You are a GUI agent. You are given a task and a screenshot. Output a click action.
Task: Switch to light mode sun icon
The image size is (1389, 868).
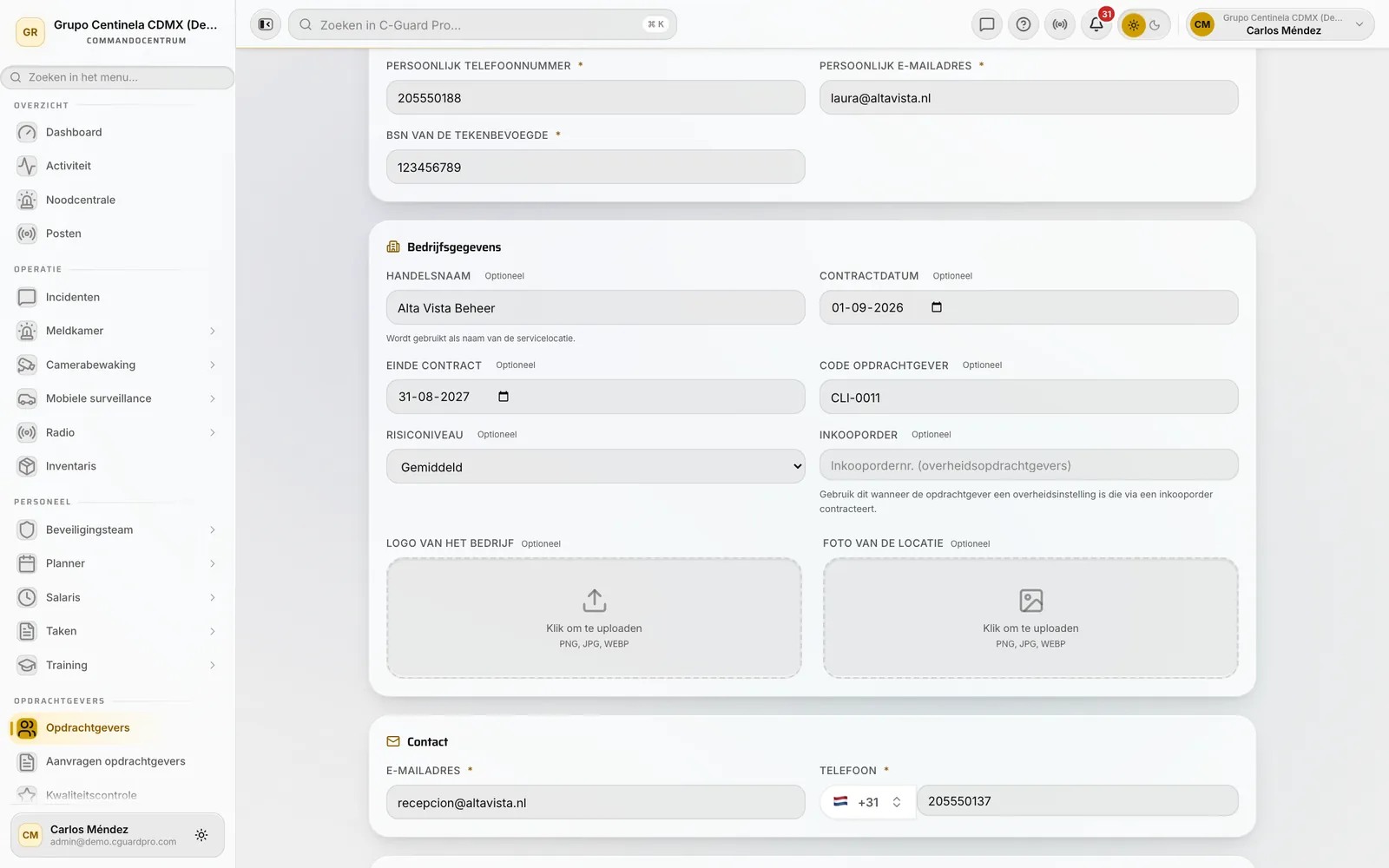pos(1133,25)
